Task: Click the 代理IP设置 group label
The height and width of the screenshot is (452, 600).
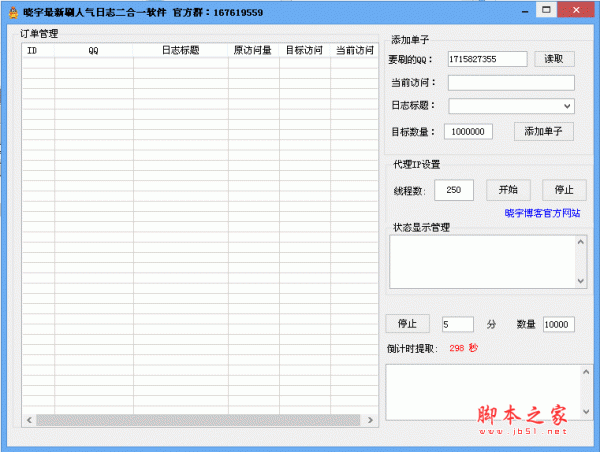Action: 417,165
